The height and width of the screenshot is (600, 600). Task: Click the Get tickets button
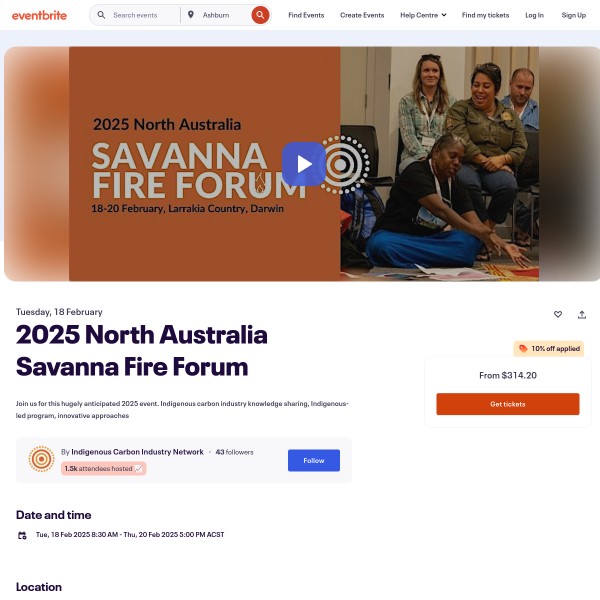point(508,404)
